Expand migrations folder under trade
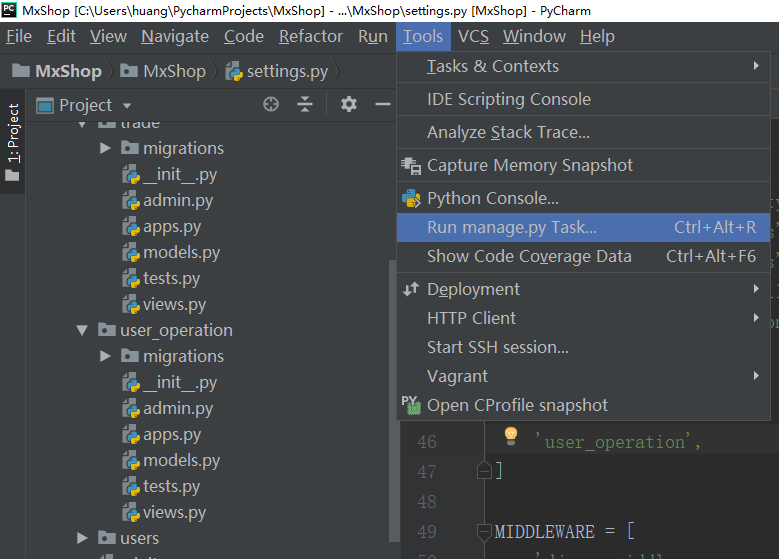This screenshot has width=779, height=559. click(x=105, y=148)
